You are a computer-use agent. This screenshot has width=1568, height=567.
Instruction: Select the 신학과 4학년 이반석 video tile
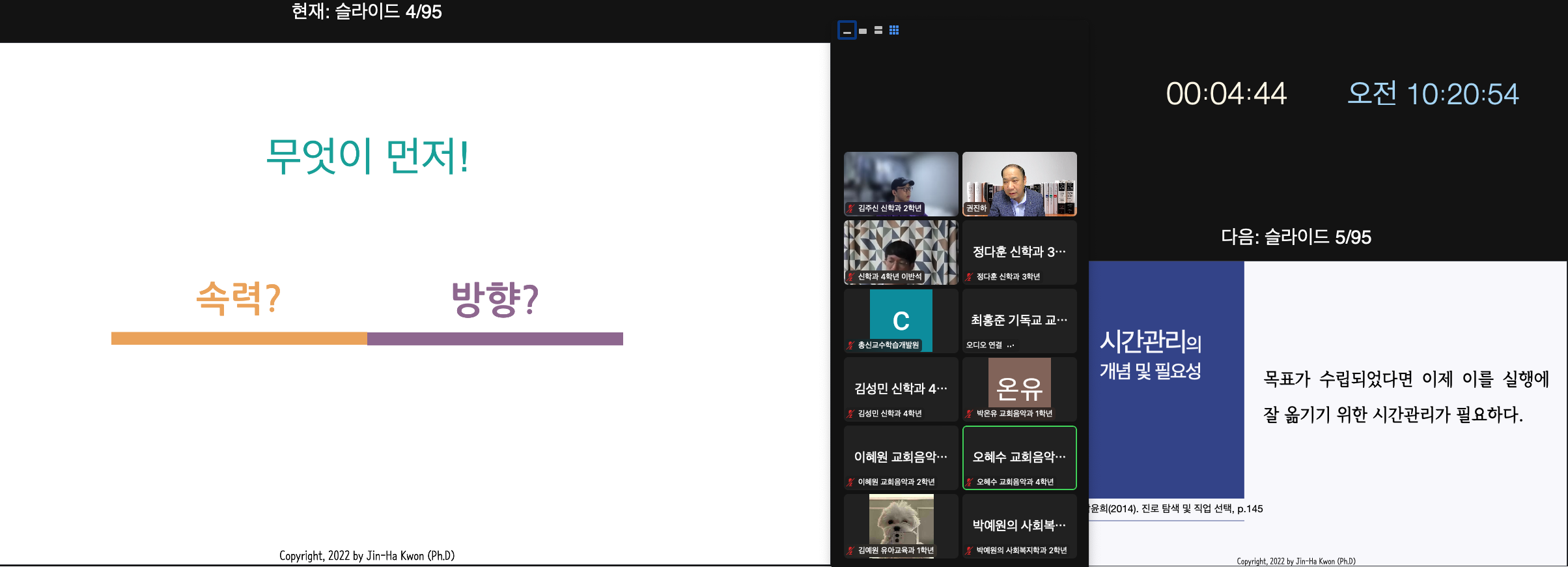901,251
